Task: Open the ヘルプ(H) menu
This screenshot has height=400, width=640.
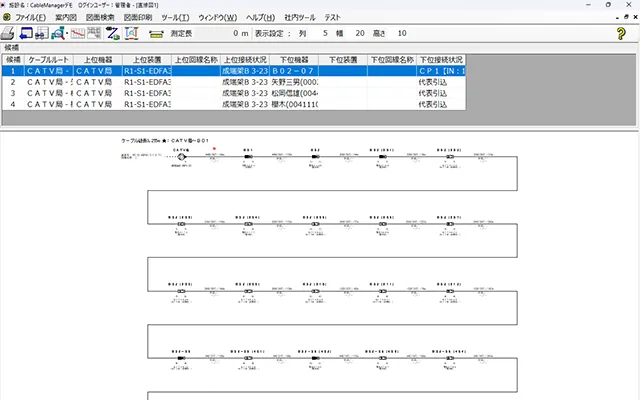Action: [x=260, y=18]
